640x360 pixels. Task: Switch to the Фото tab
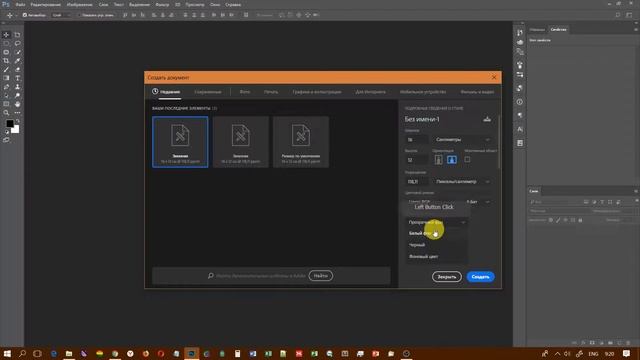[245, 92]
